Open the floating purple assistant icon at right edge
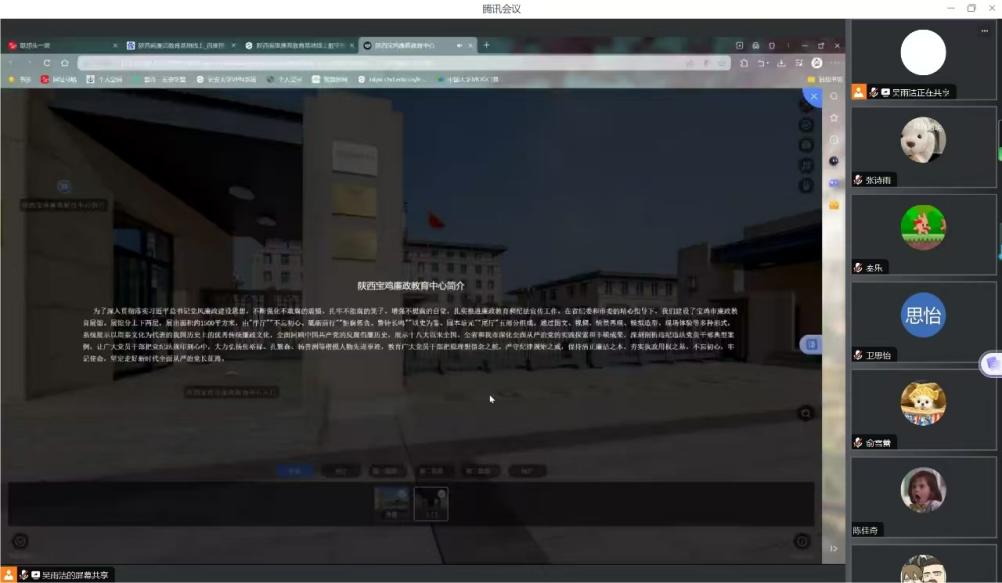The height and width of the screenshot is (583, 1002). pos(991,364)
